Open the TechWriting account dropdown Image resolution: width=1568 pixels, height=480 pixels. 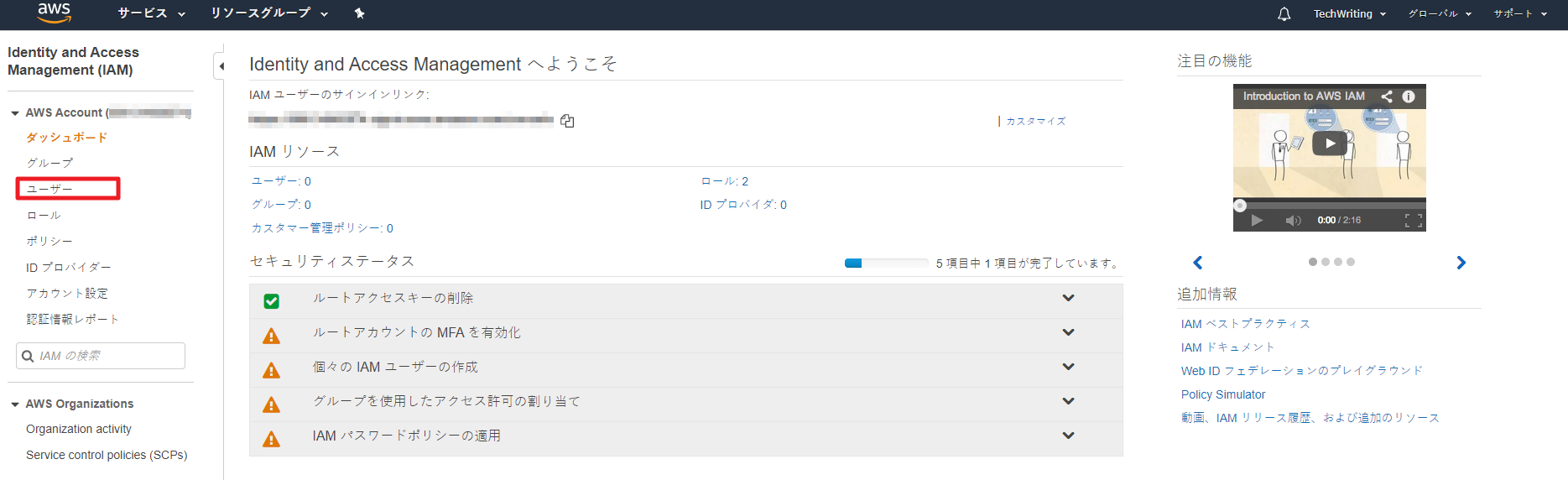coord(1349,14)
